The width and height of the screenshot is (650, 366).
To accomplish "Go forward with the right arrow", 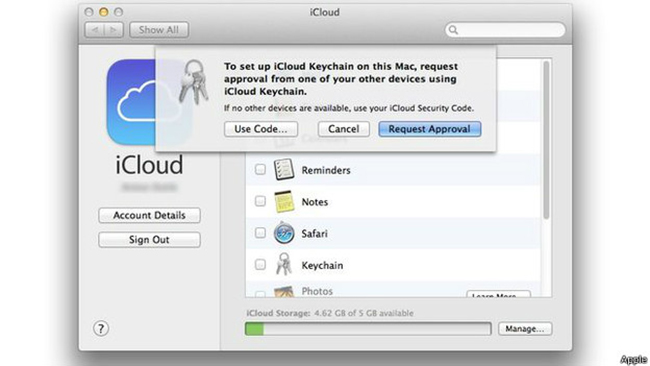I will coord(114,30).
